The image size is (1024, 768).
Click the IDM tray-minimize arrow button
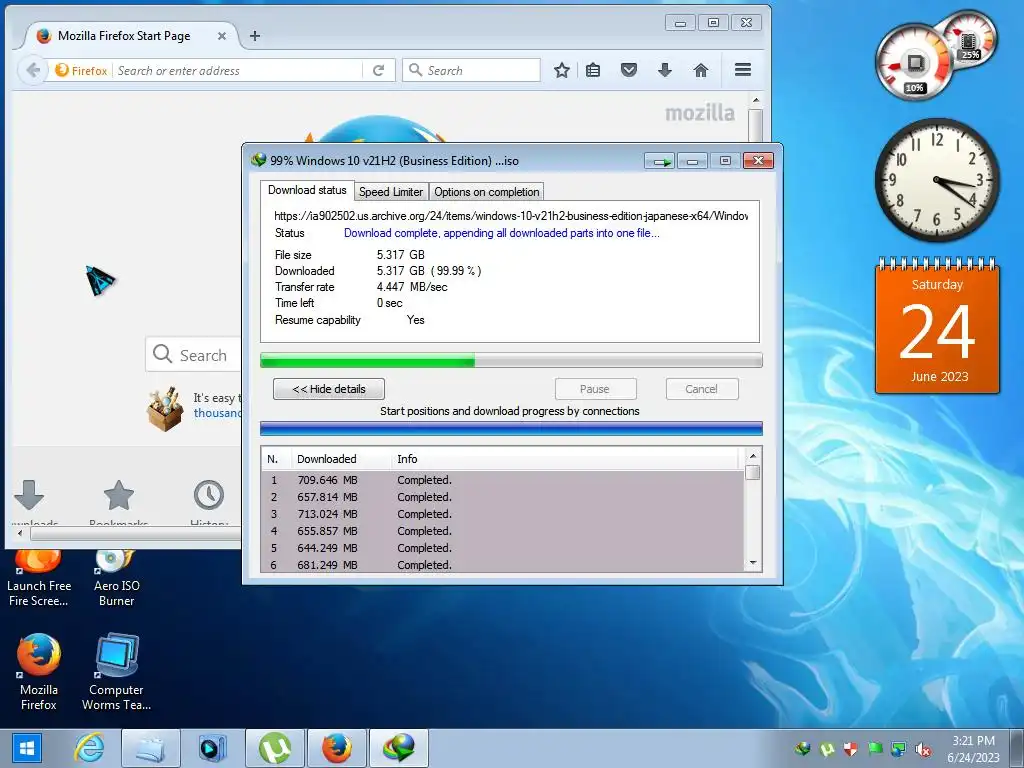coord(660,161)
